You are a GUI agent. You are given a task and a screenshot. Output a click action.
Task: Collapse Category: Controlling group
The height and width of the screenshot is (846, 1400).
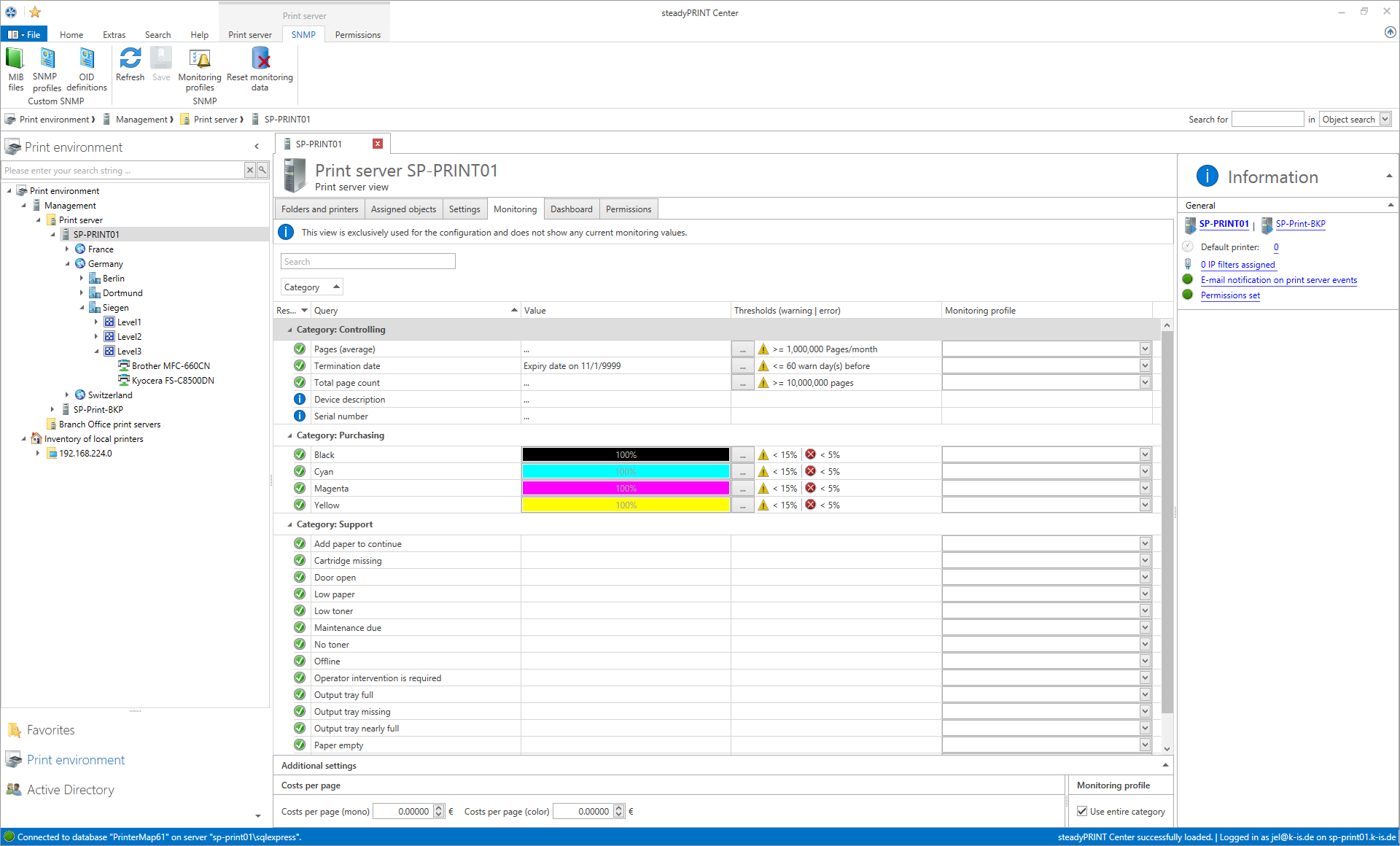point(289,330)
